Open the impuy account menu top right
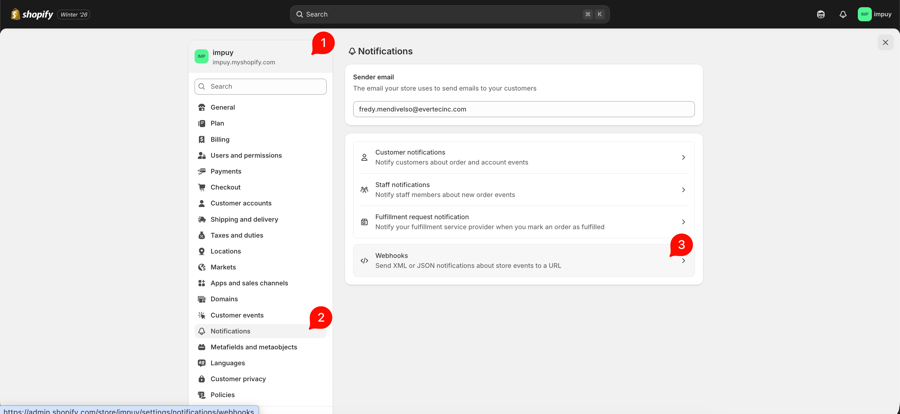 coord(874,14)
